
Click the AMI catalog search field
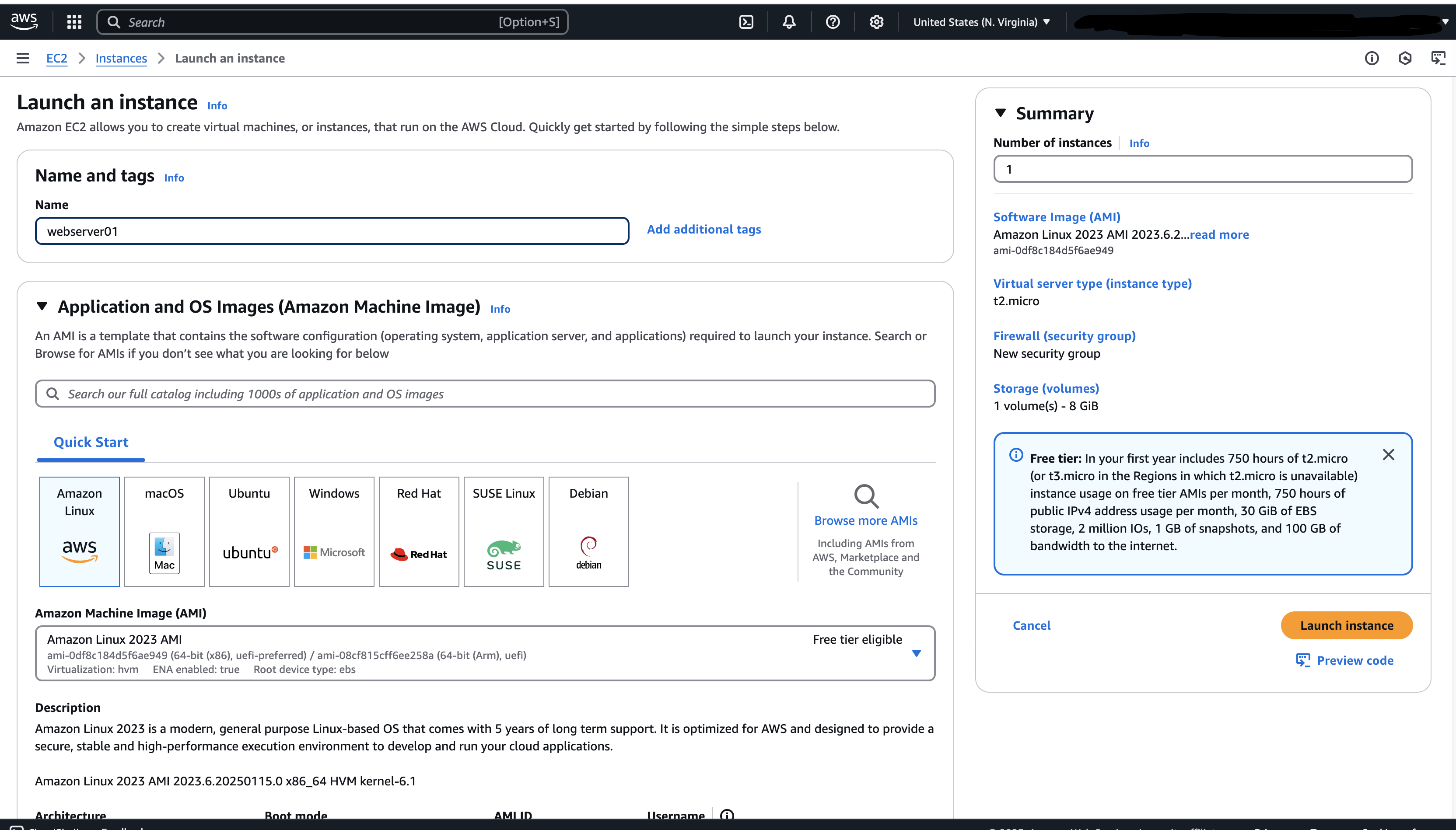[485, 394]
